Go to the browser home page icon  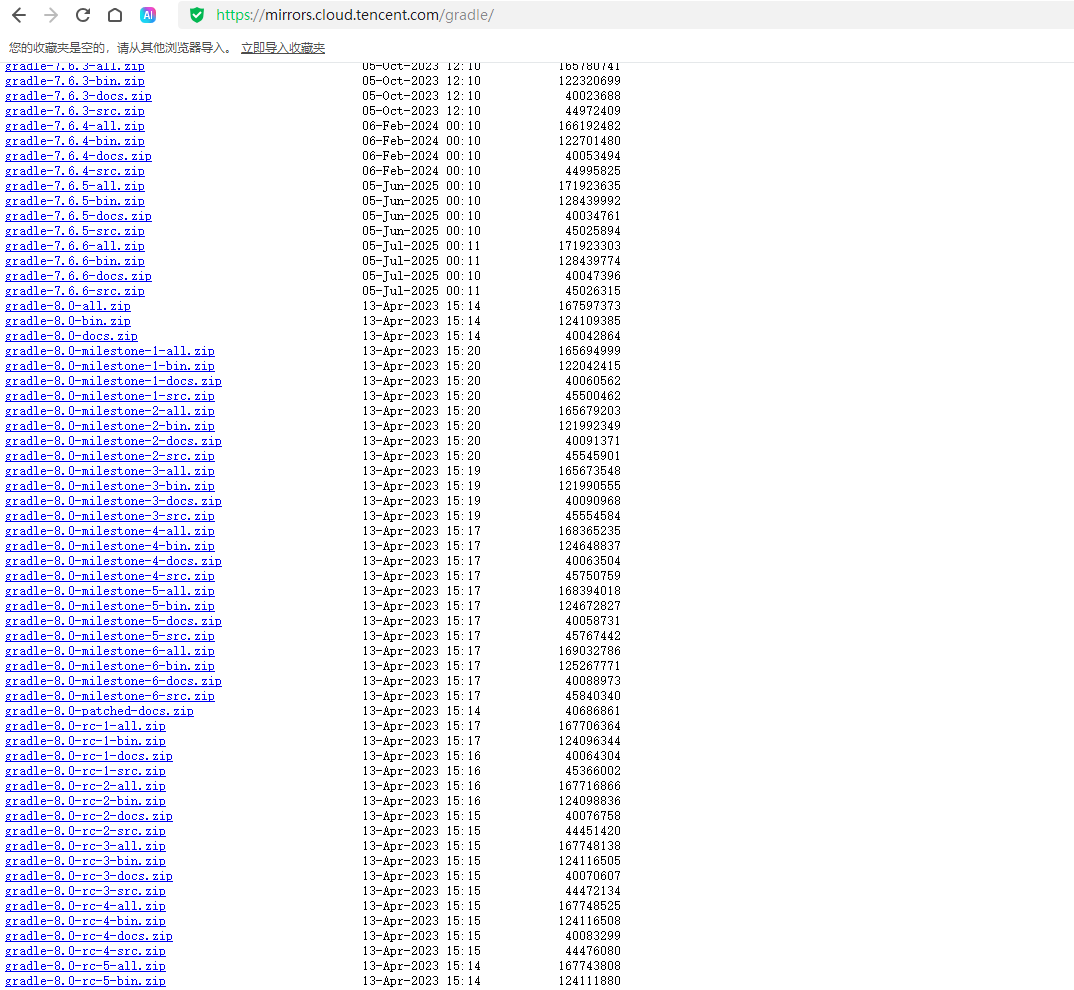pos(115,15)
